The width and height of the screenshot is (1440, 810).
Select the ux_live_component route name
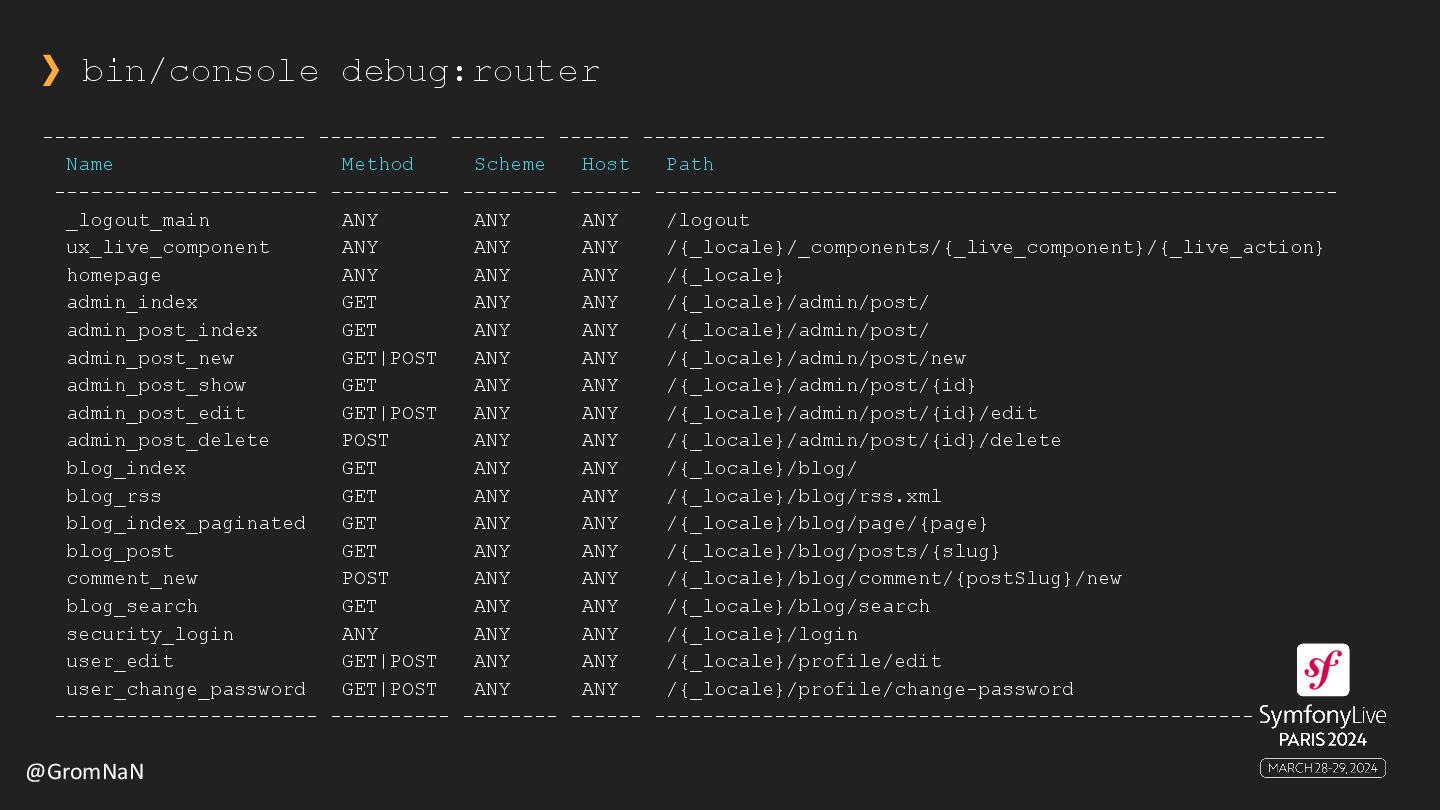click(168, 247)
